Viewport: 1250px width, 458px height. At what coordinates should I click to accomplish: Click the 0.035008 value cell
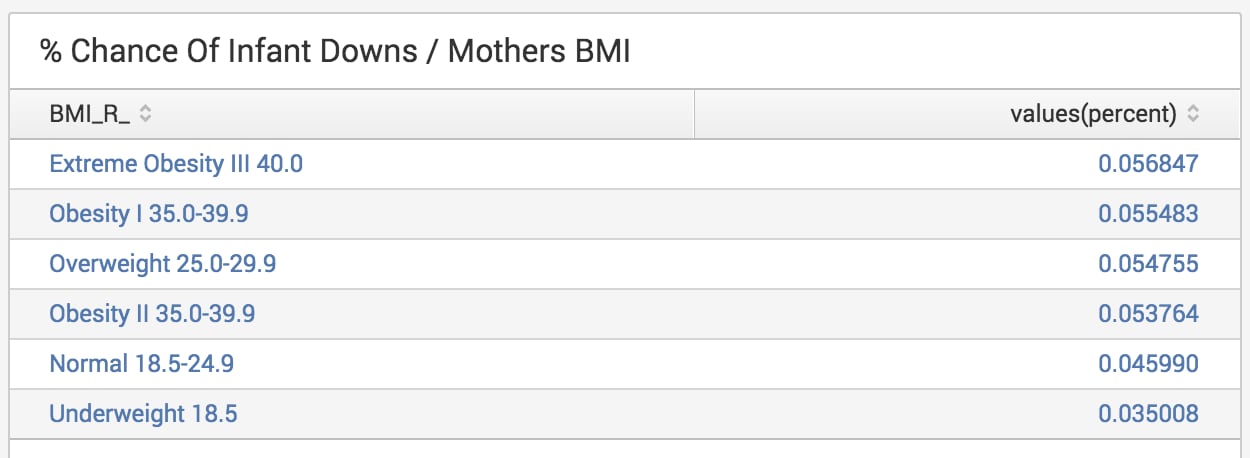click(1148, 413)
